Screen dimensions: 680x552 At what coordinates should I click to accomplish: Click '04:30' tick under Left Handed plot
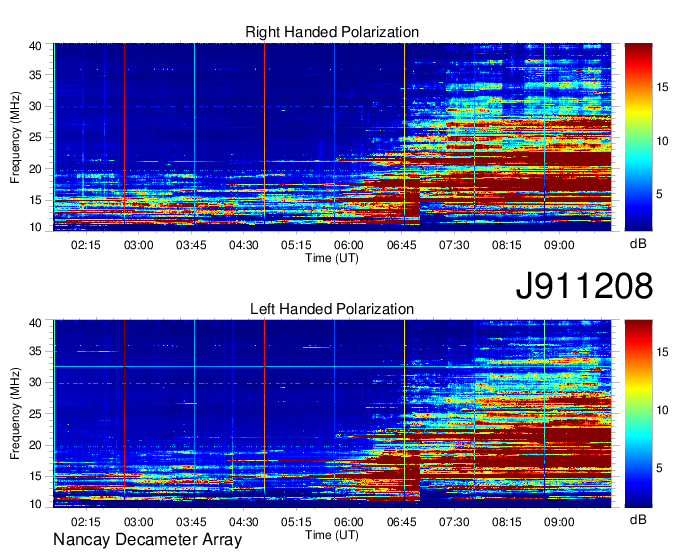pyautogui.click(x=244, y=522)
